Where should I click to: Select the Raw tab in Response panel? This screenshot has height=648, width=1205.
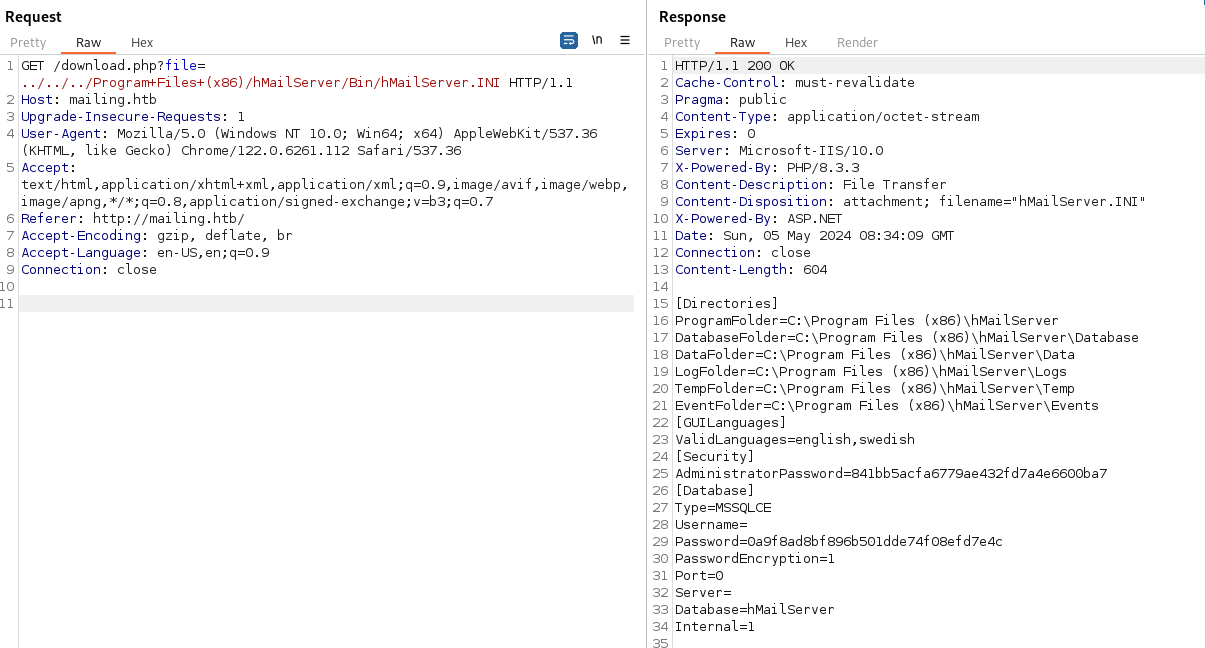[743, 42]
